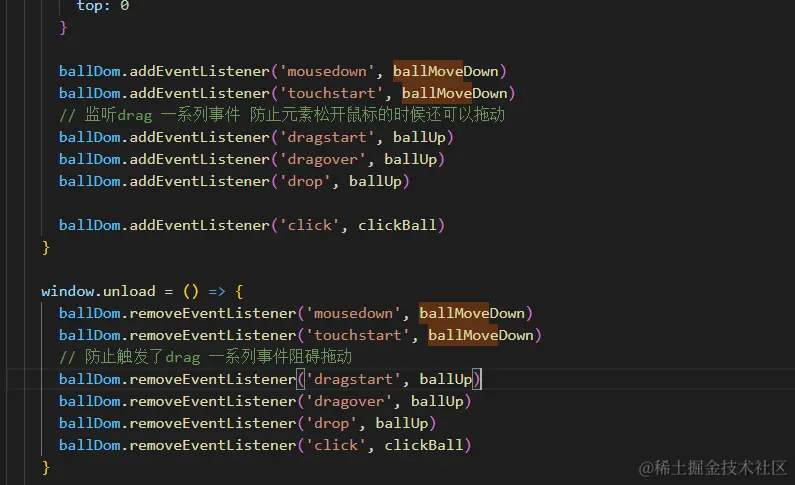Image resolution: width=795 pixels, height=485 pixels.
Task: Click ballUp in addEventListener 'drop' line
Action: coord(375,181)
